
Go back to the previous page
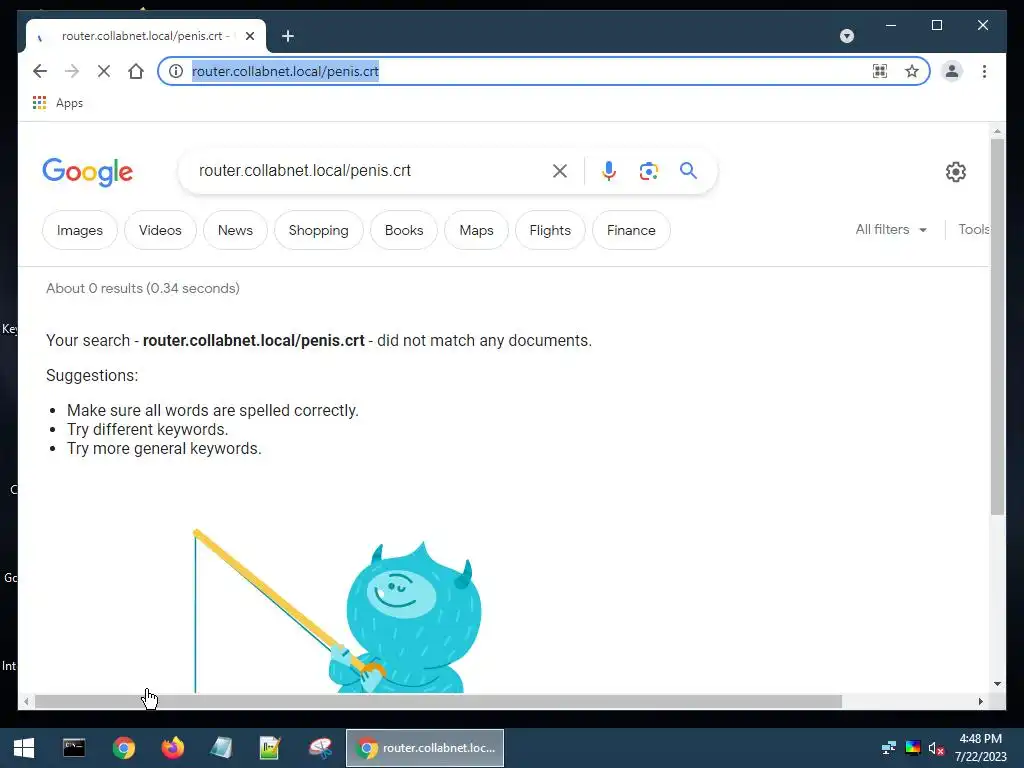click(40, 71)
